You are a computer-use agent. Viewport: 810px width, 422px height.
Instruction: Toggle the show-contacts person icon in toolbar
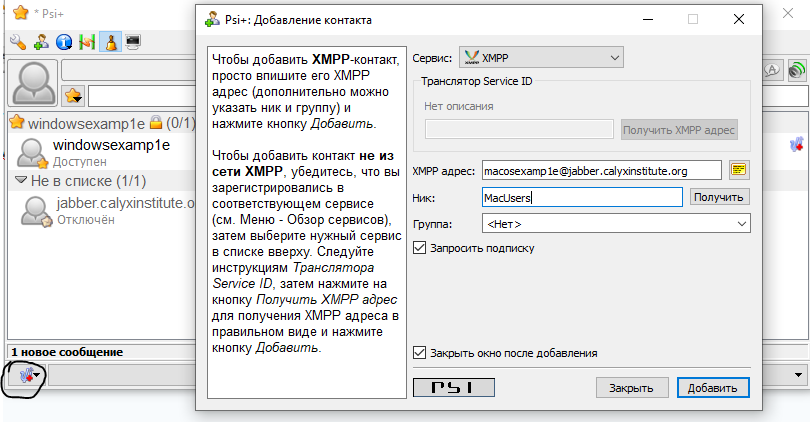(111, 42)
